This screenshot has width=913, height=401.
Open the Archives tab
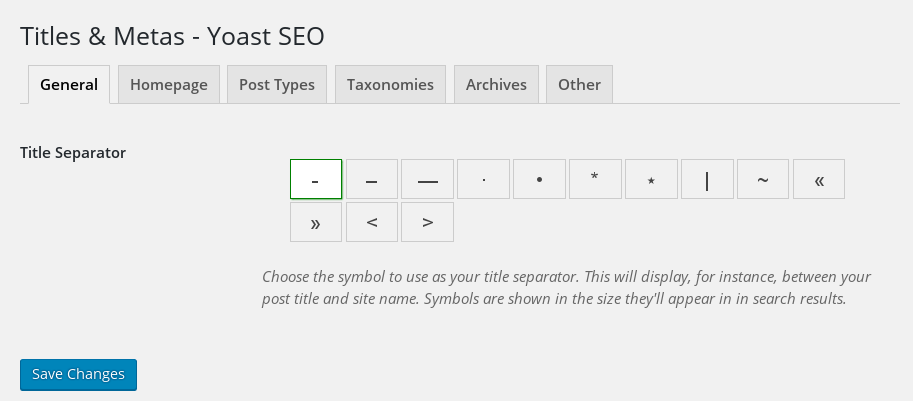click(496, 84)
